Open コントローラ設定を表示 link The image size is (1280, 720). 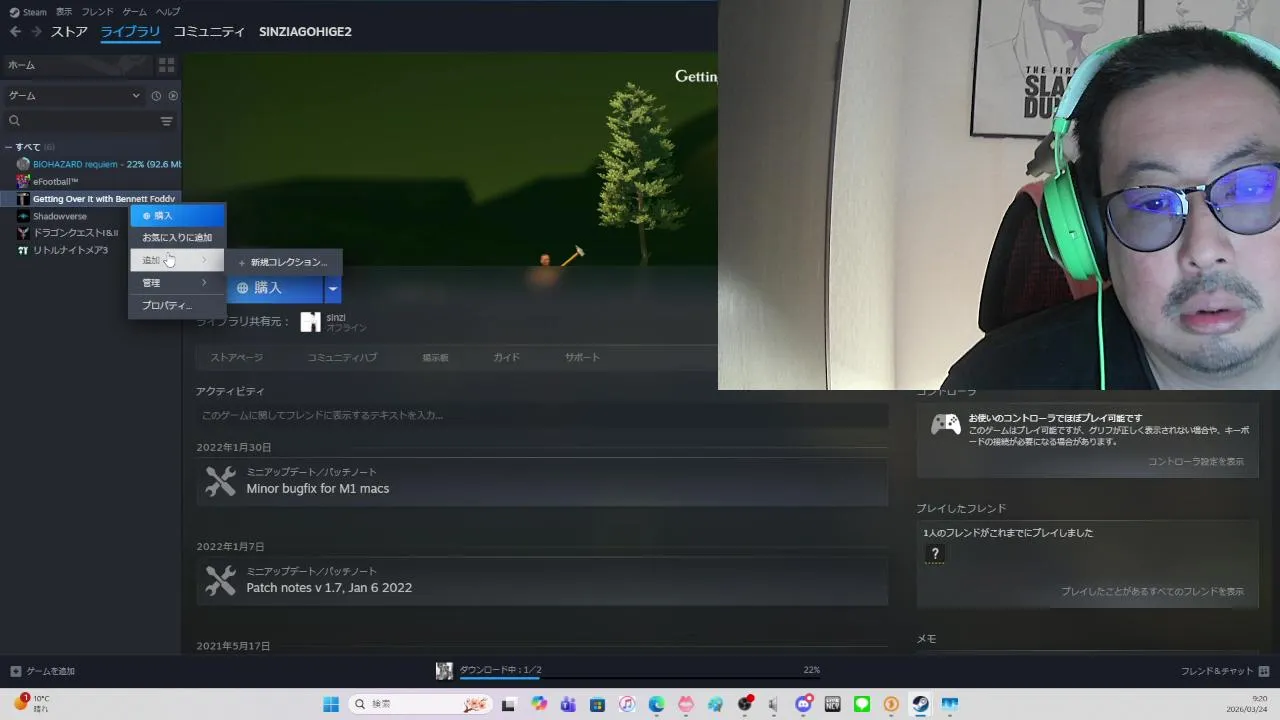point(1196,462)
